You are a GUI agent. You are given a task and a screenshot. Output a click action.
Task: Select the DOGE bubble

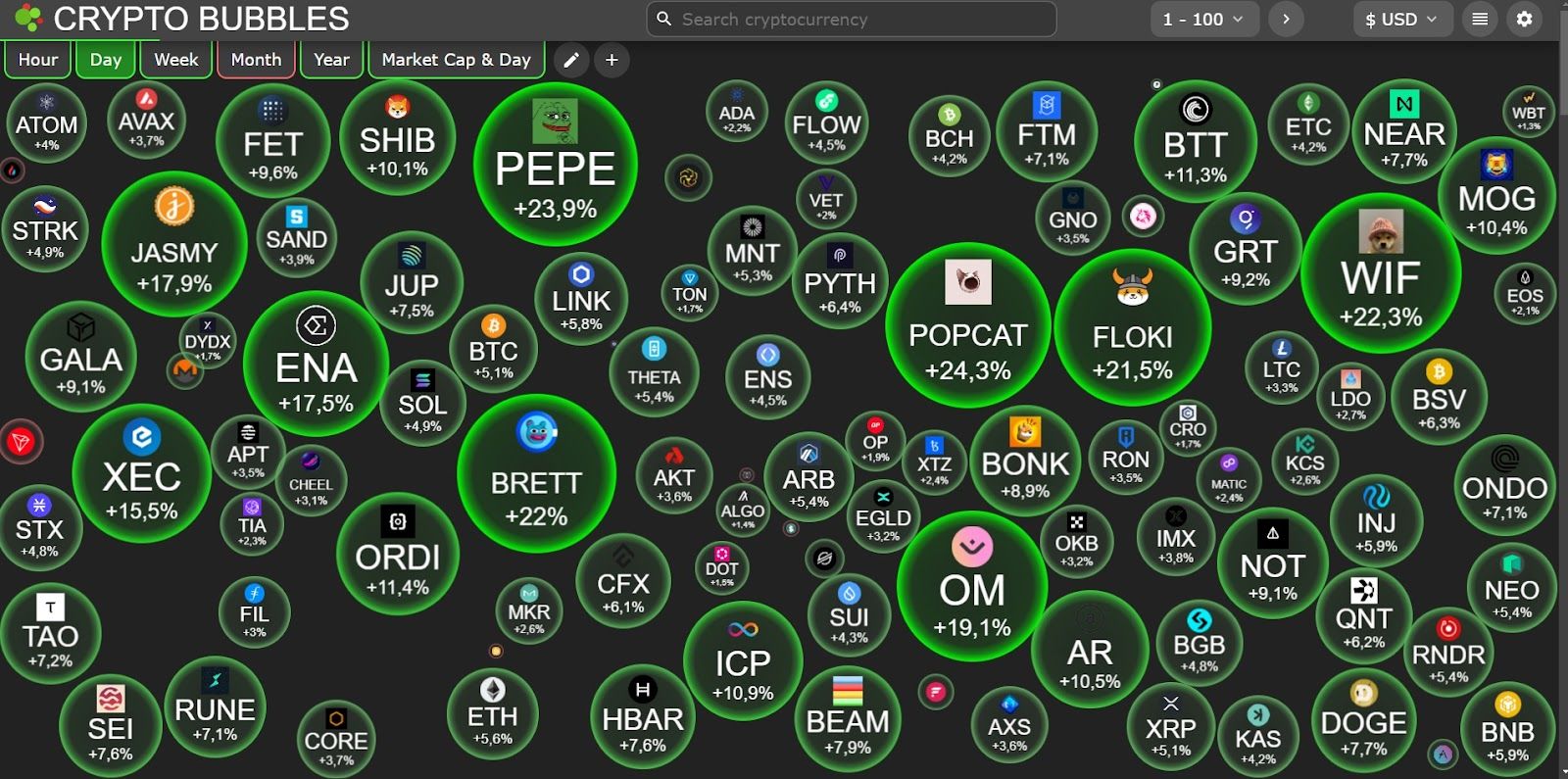tap(1364, 720)
